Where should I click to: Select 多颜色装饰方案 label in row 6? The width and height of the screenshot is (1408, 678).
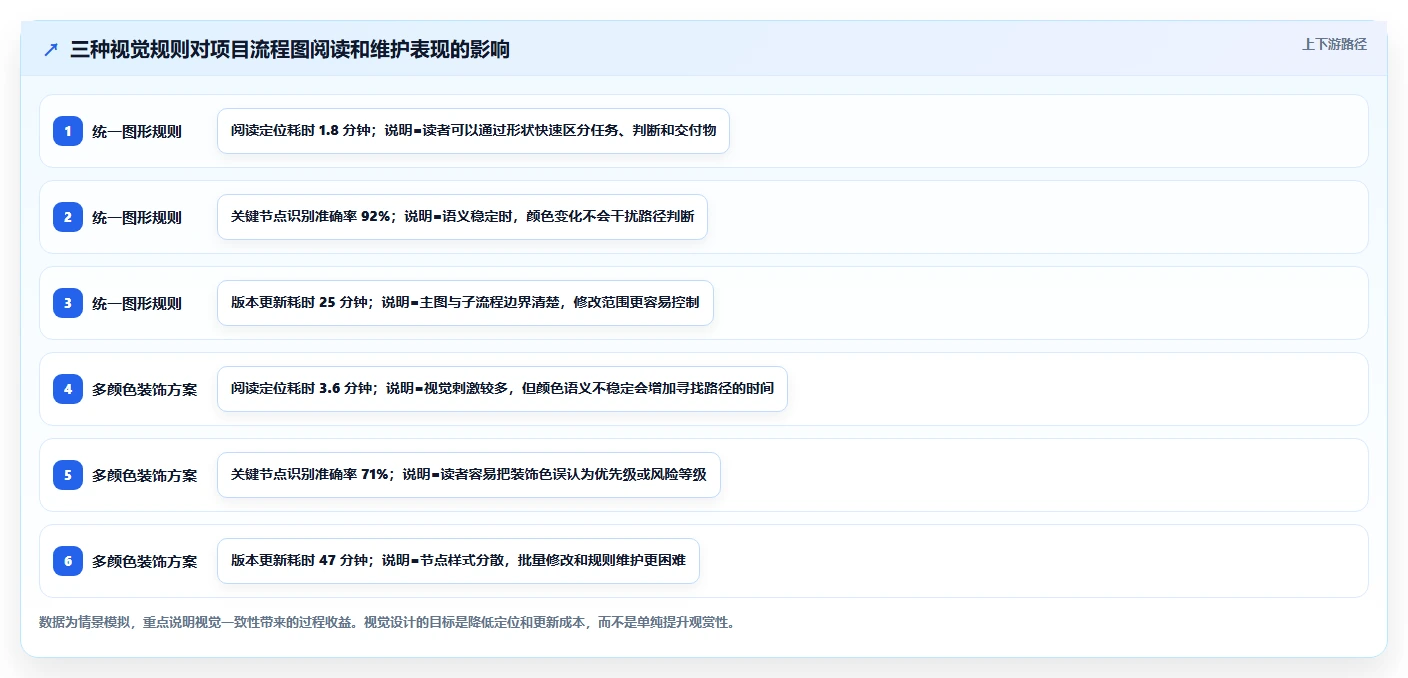click(144, 561)
